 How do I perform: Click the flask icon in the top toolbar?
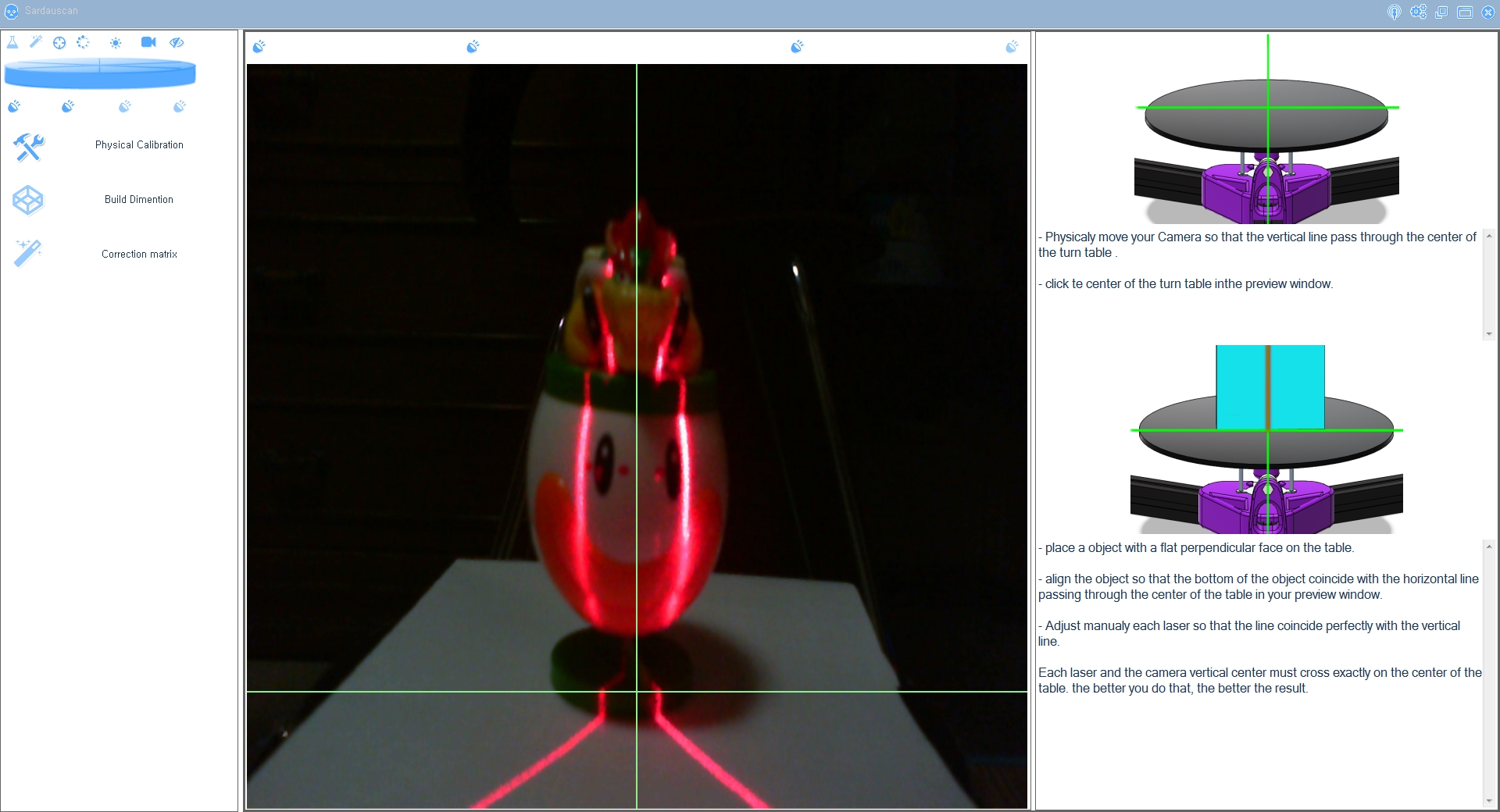pyautogui.click(x=12, y=42)
